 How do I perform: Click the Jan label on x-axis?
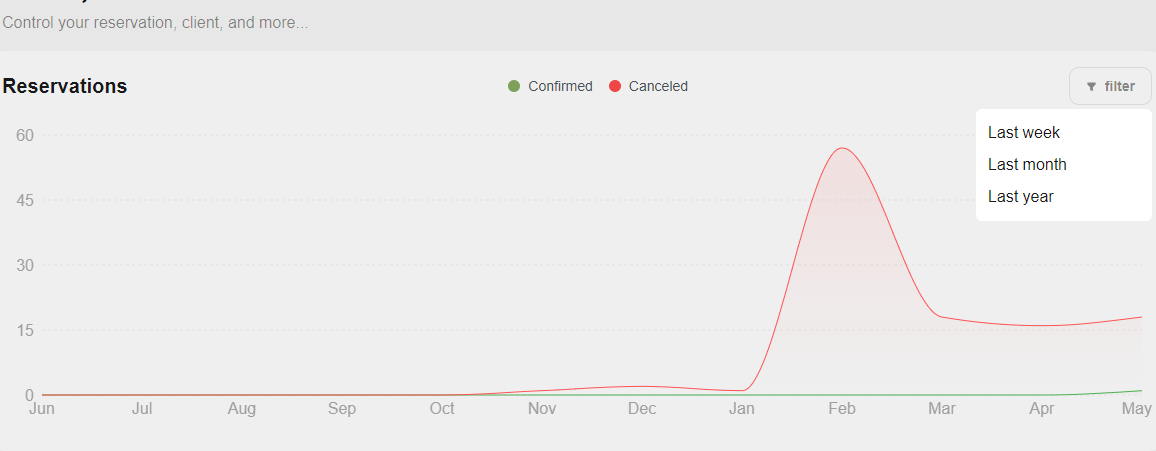pos(742,408)
